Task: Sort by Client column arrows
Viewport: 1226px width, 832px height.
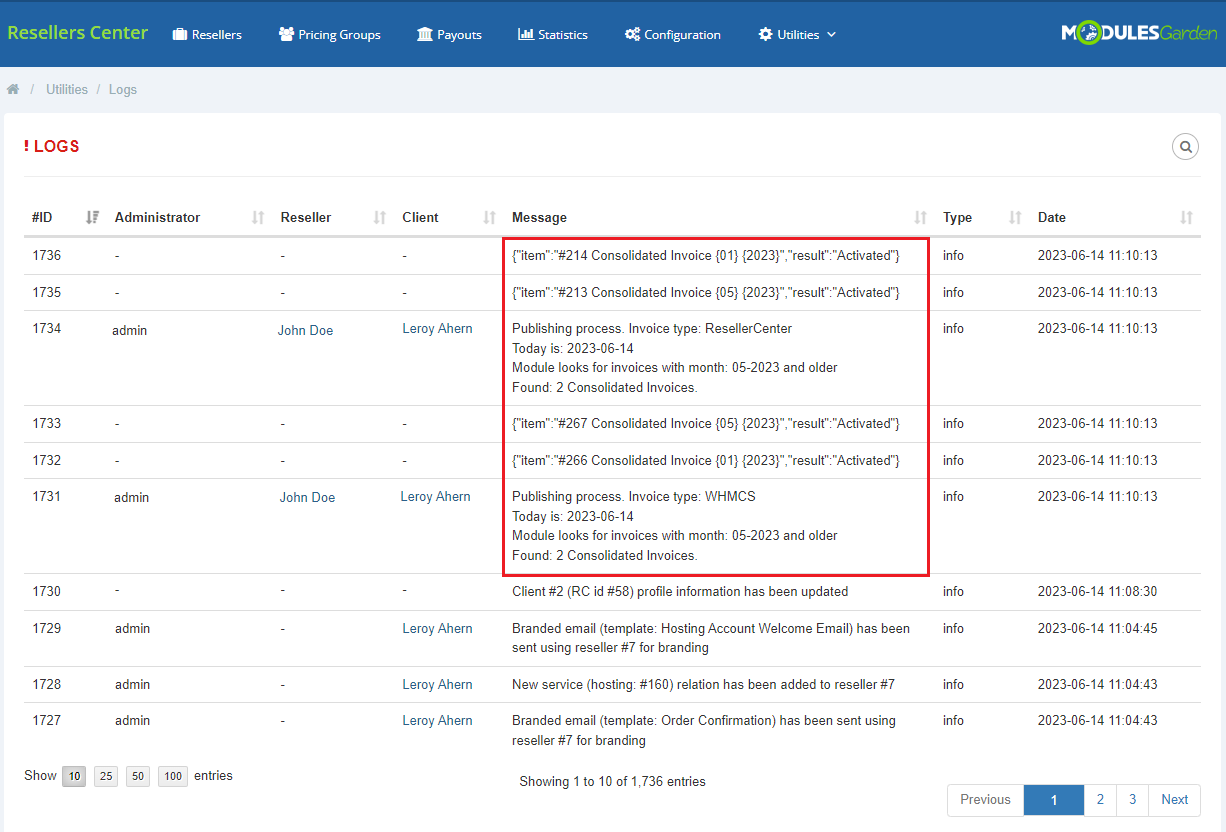Action: (x=490, y=217)
